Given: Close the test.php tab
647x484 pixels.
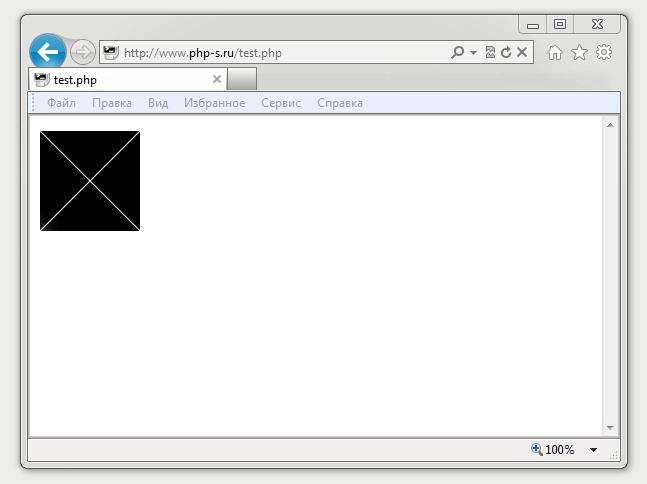Looking at the screenshot, I should (217, 79).
